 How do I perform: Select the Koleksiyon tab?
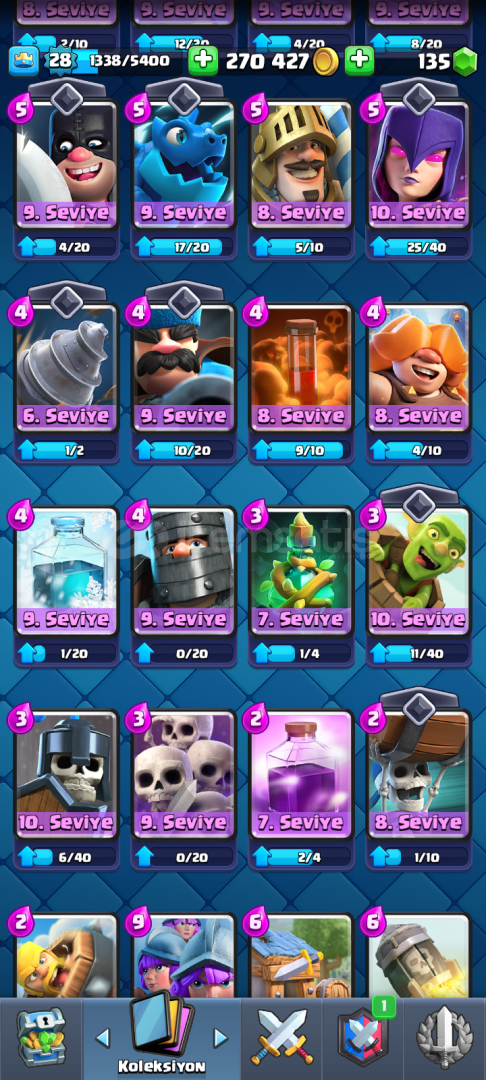(162, 1033)
